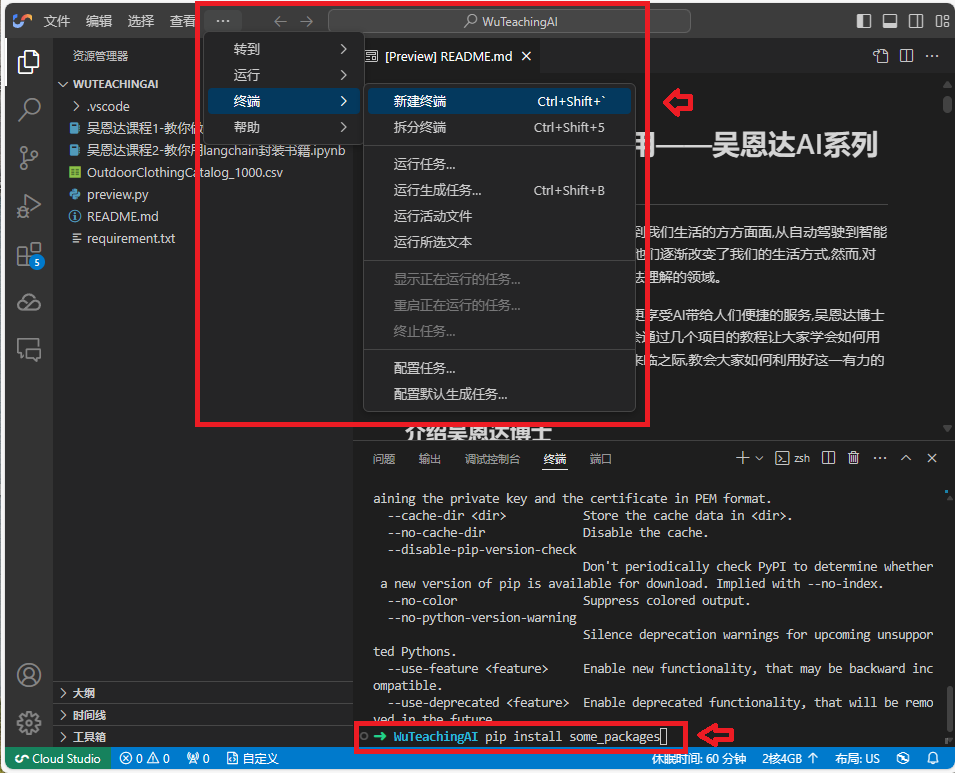Open the Run and Debug view
This screenshot has height=773, width=955.
[28, 206]
